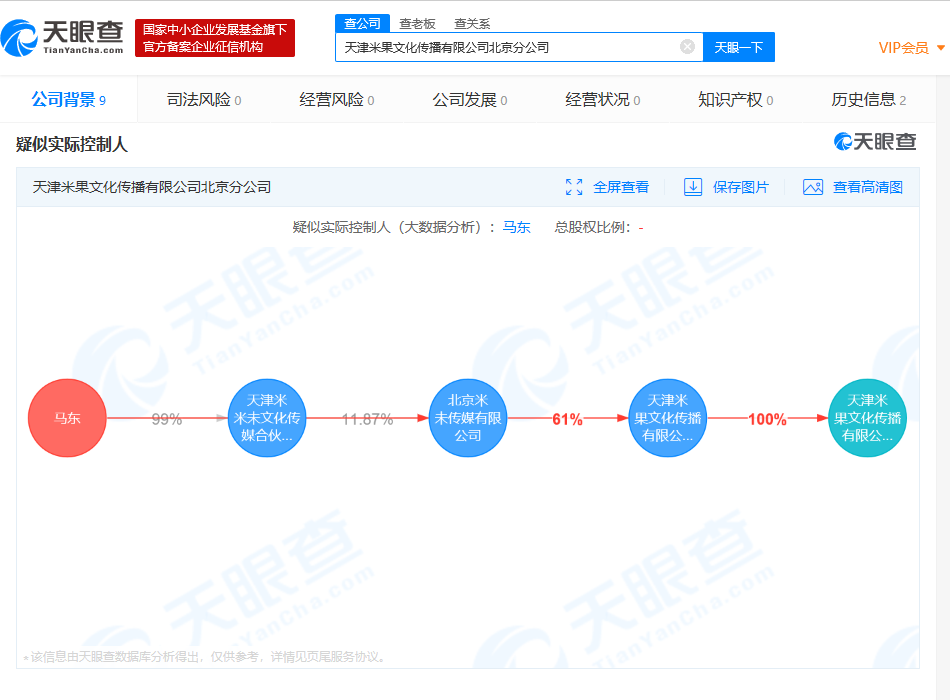
Task: Click the VIP会员 text
Action: coord(903,48)
